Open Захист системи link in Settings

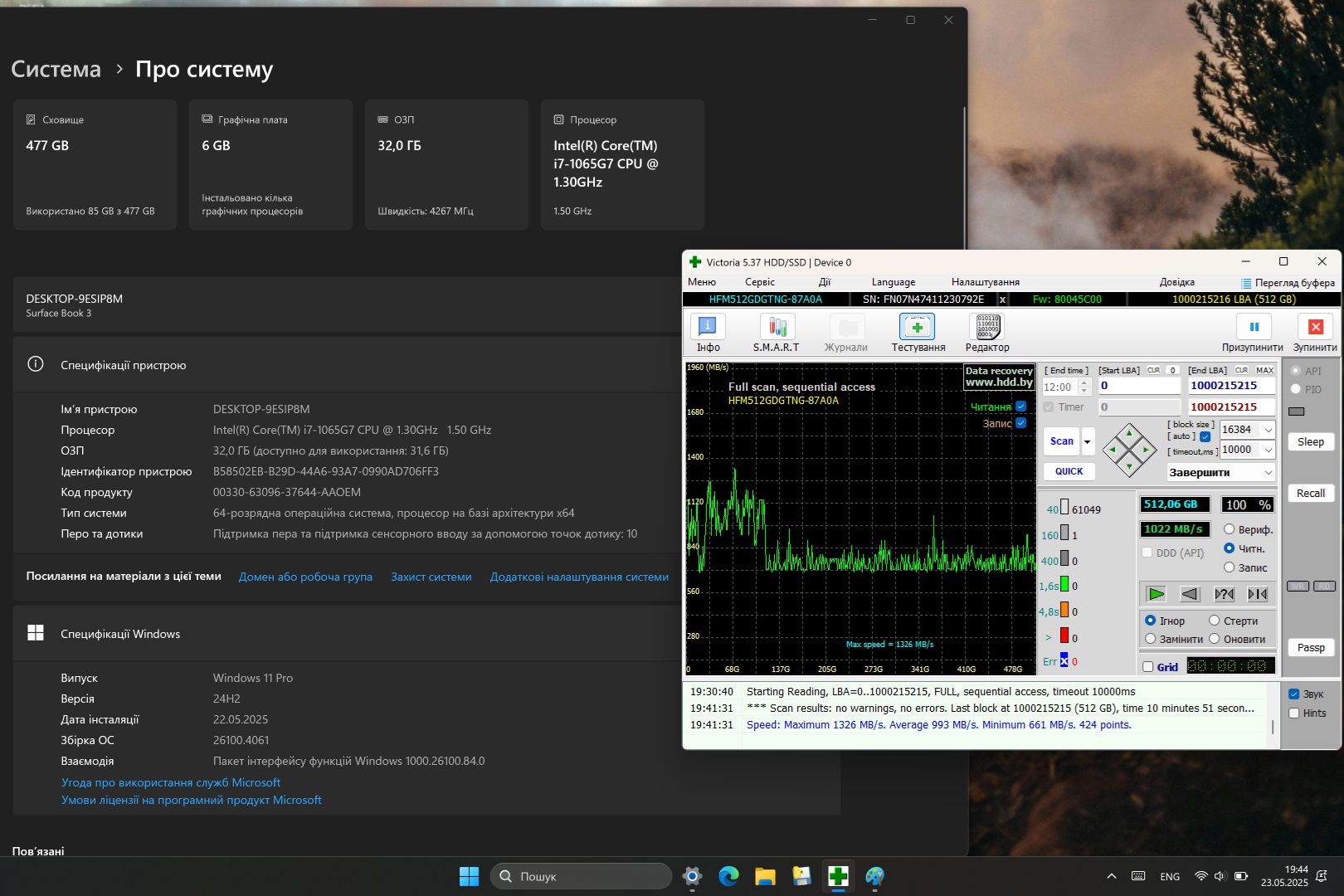[431, 577]
